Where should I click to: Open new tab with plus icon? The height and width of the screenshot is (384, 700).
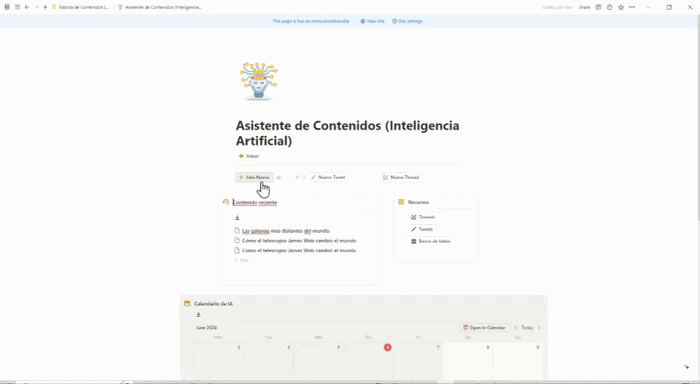(x=45, y=7)
